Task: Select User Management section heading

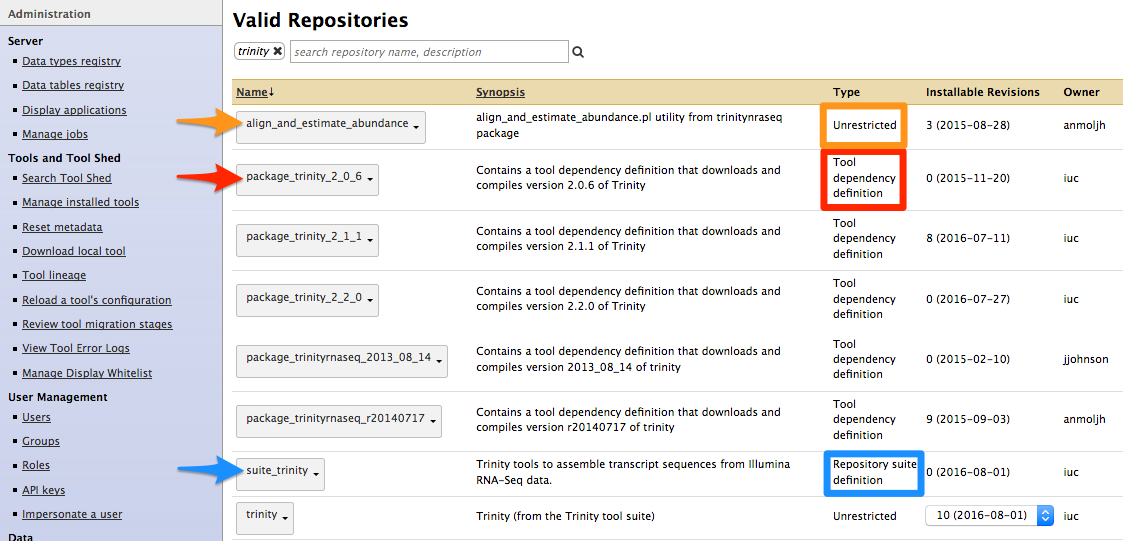Action: [58, 397]
